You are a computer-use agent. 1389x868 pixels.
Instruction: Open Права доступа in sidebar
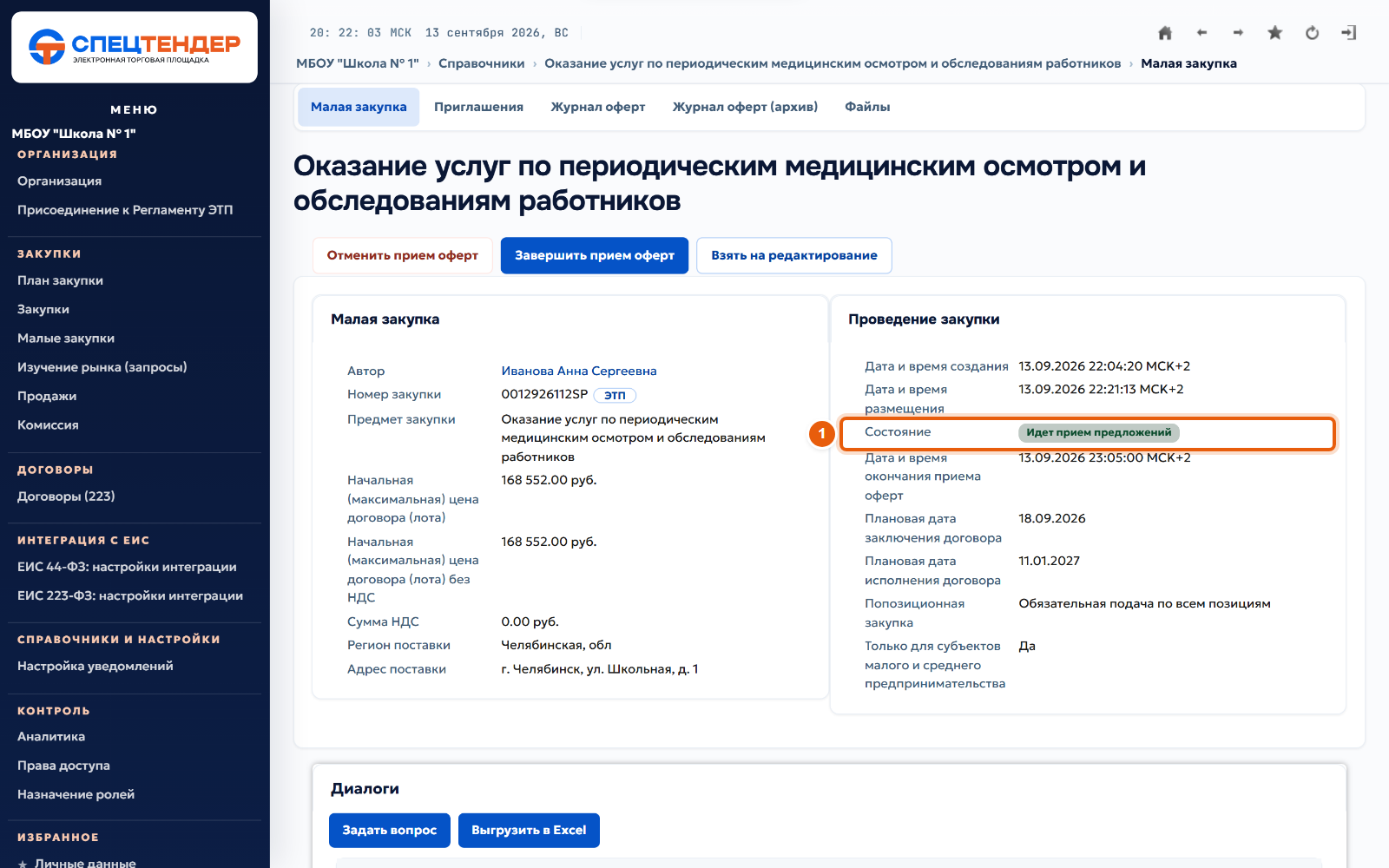point(63,766)
